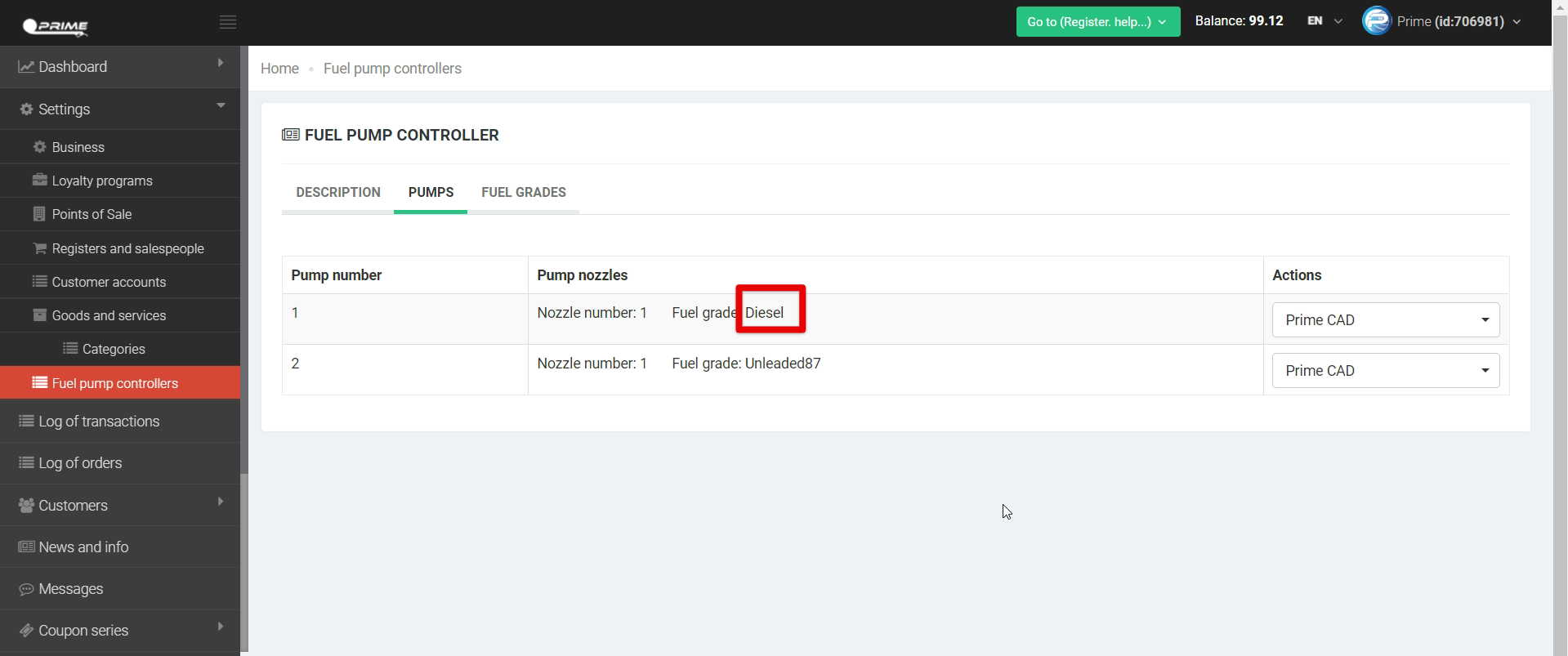Screen dimensions: 1568x656
Task: Click the Home breadcrumb link
Action: point(279,69)
